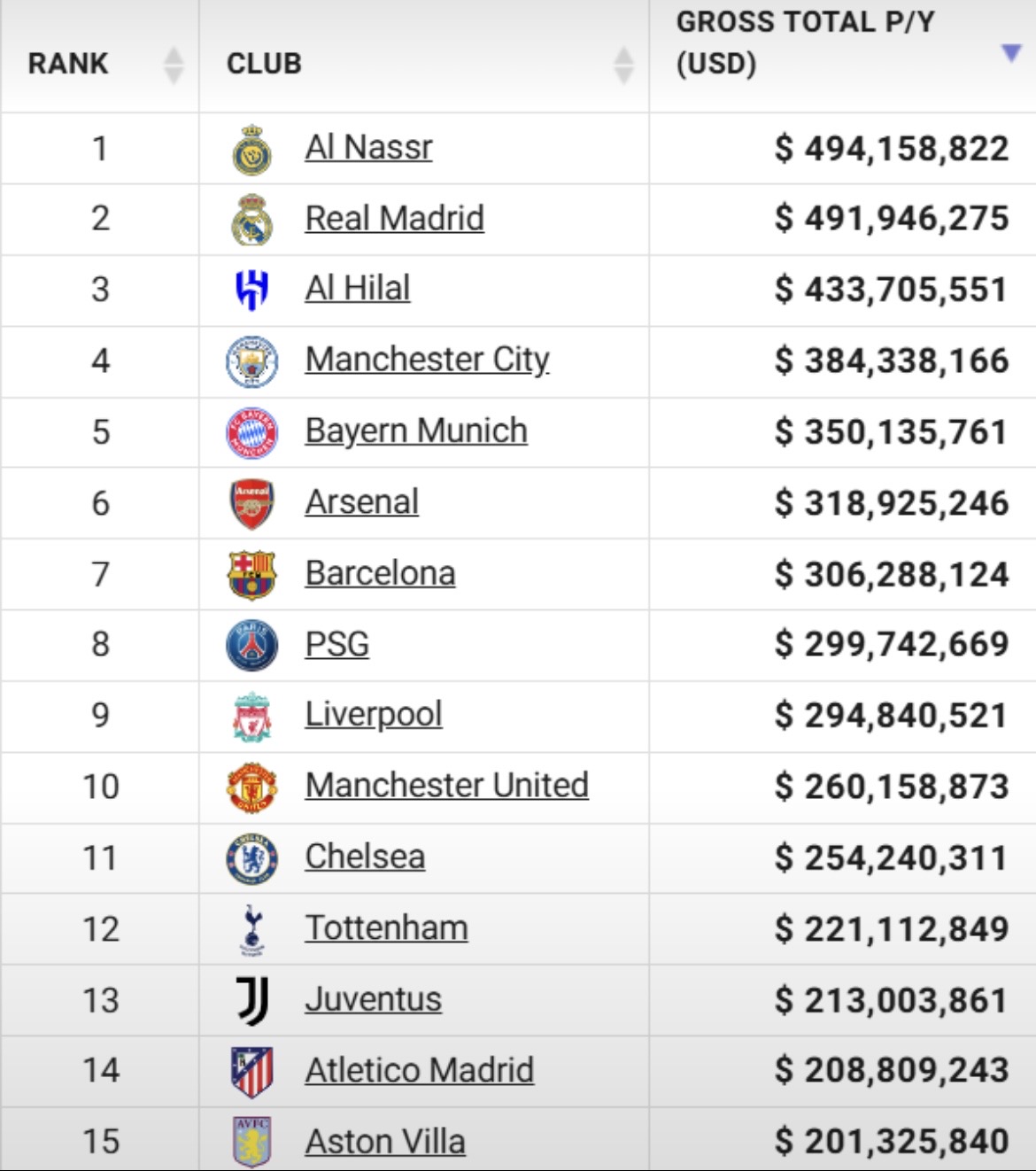Open the Manchester United link
1036x1171 pixels.
point(447,786)
